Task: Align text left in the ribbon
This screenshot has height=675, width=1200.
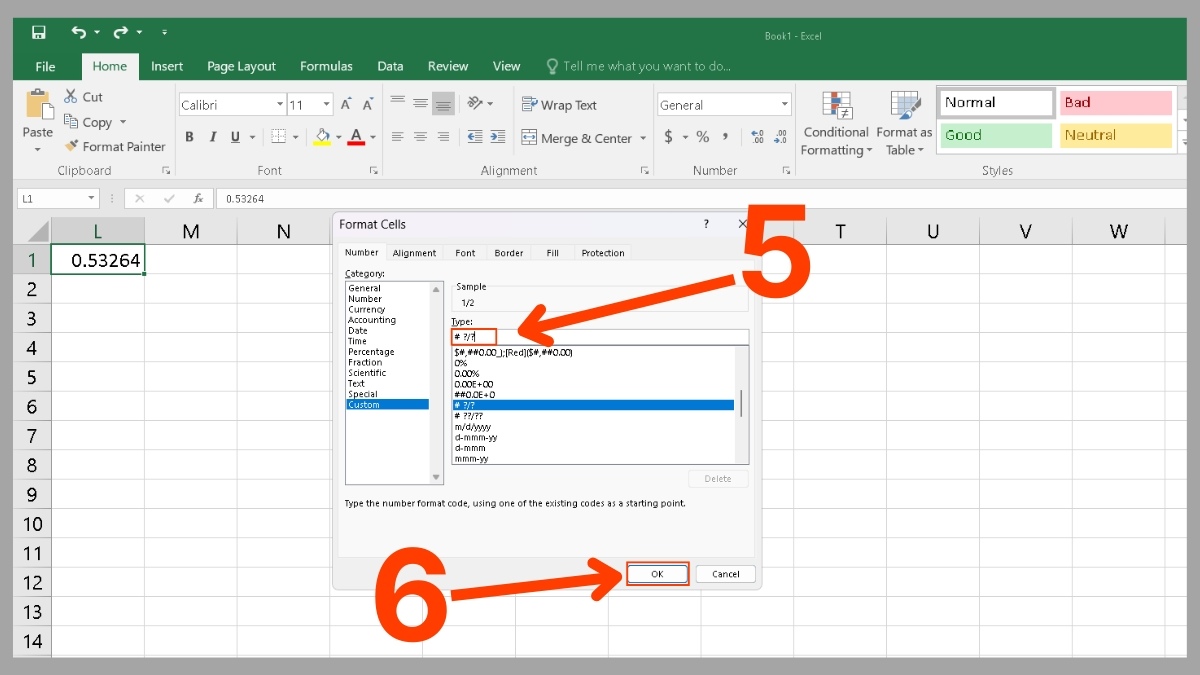Action: coord(397,137)
